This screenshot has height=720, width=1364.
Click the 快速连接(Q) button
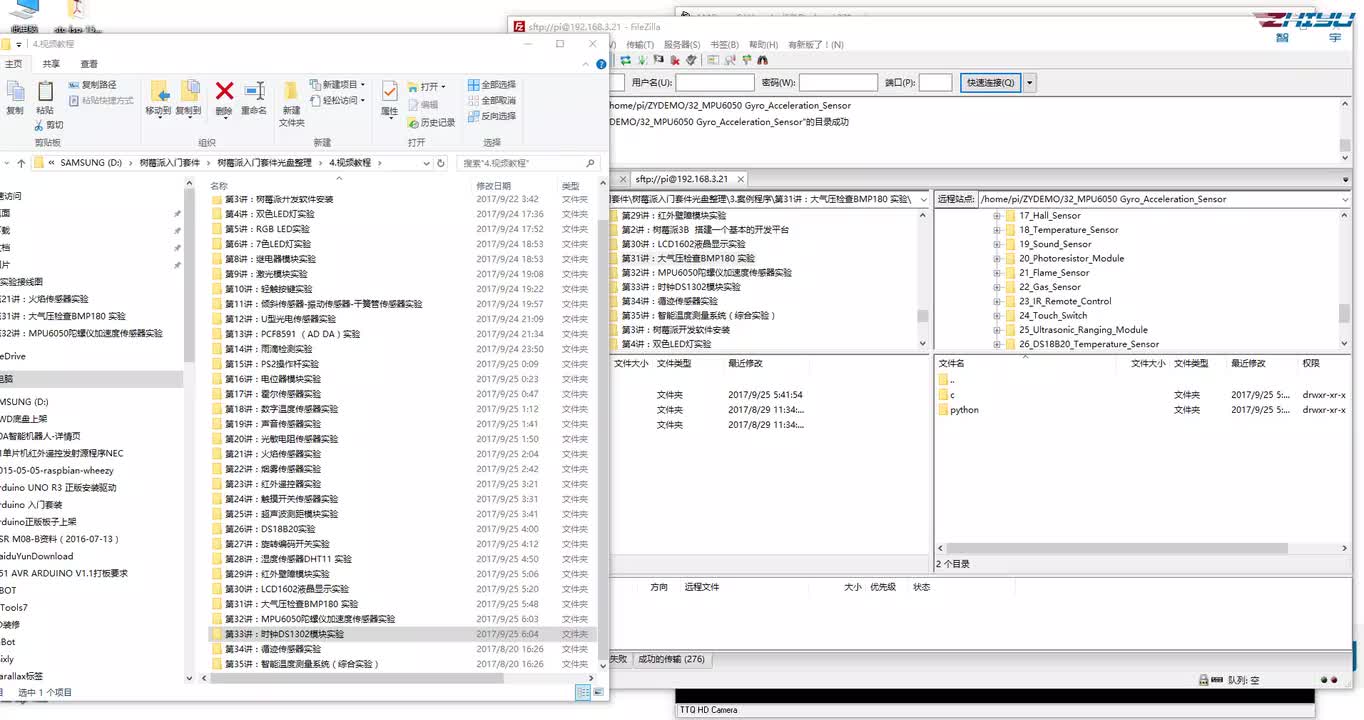(990, 83)
